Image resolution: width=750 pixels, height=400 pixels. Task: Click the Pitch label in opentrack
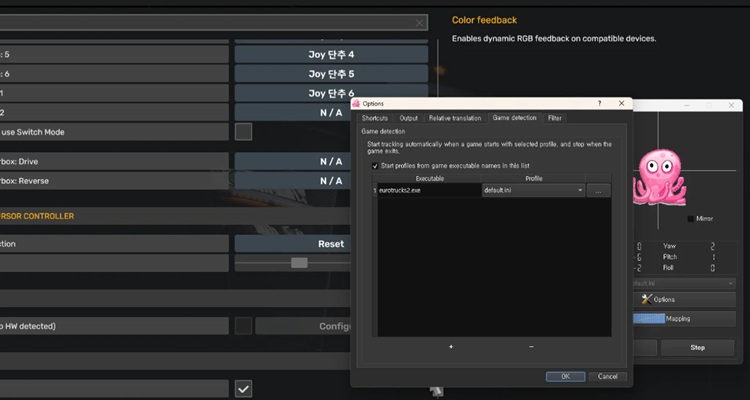click(670, 257)
